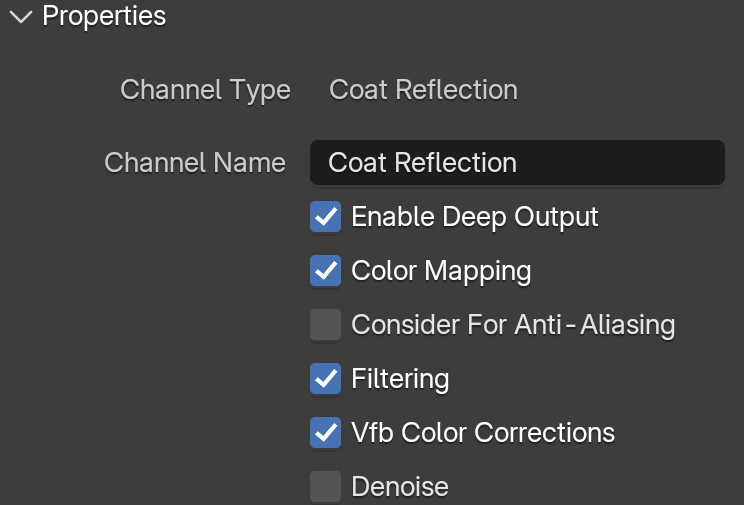Click the Enable Deep Output label text
This screenshot has width=744, height=505.
coord(474,217)
